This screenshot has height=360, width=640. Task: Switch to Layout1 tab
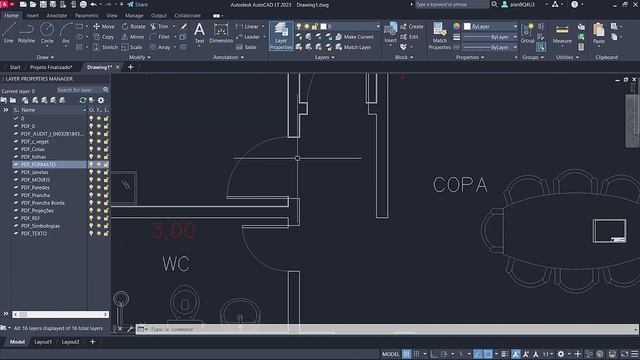43,342
